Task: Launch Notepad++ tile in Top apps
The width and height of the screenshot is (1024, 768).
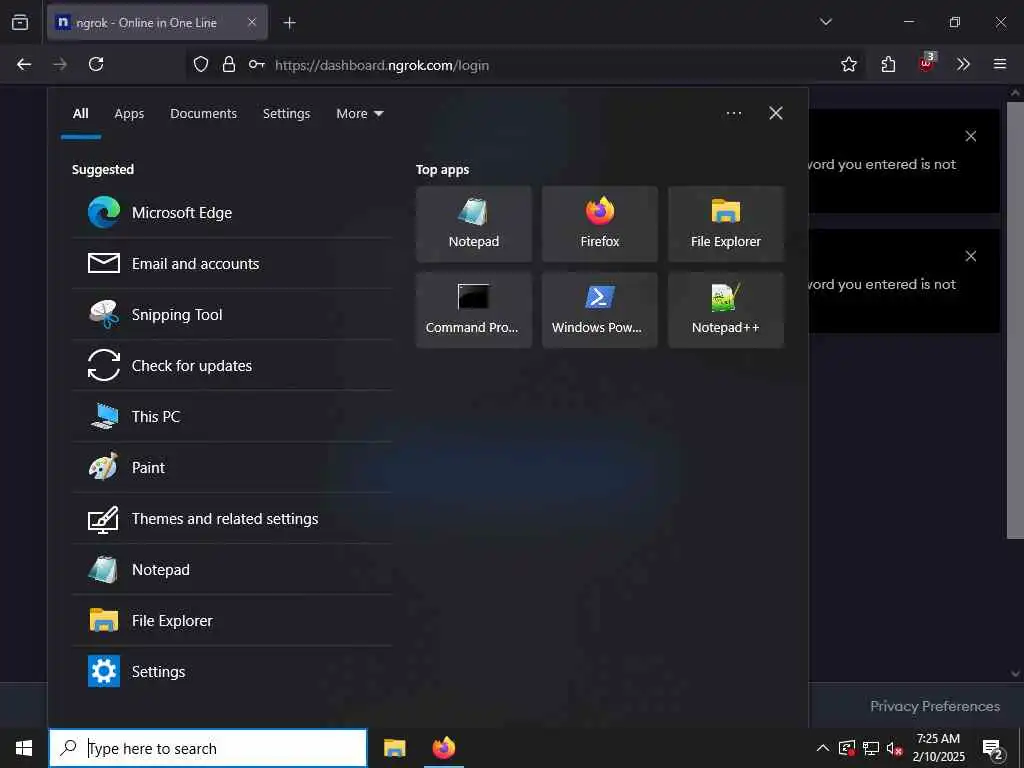Action: point(726,310)
